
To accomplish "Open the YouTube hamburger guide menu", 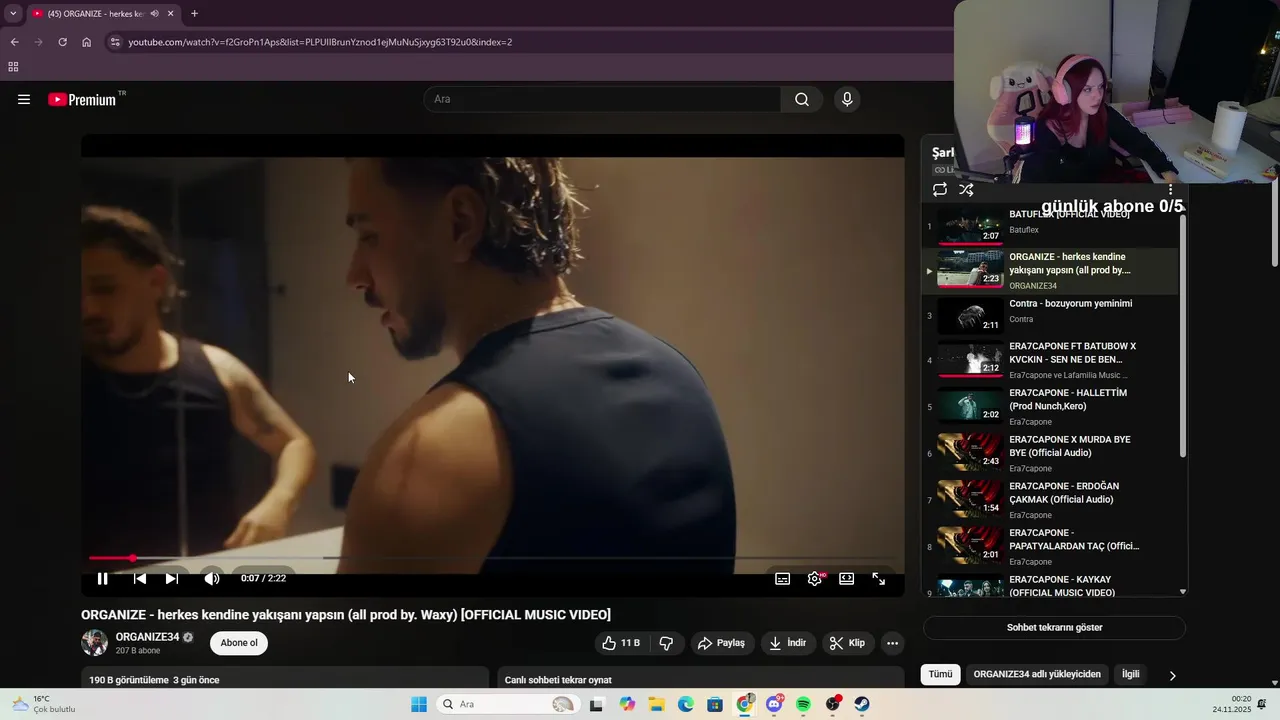I will (x=24, y=99).
